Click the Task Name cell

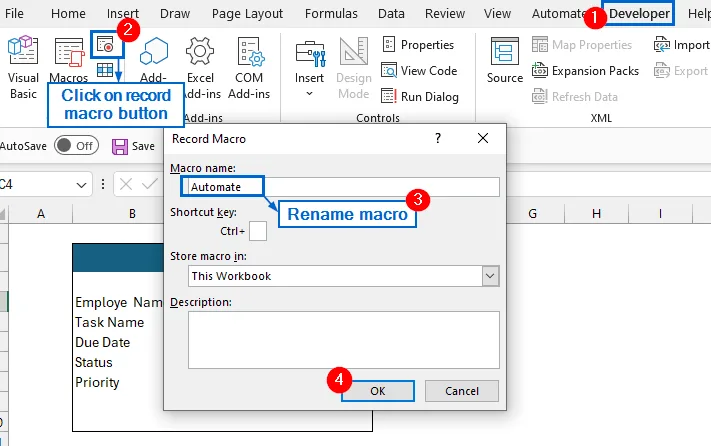tap(109, 322)
